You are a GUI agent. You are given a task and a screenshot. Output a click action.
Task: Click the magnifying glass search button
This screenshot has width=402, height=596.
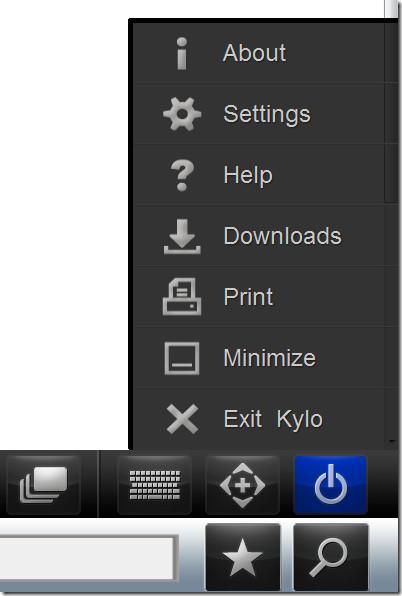coord(331,557)
